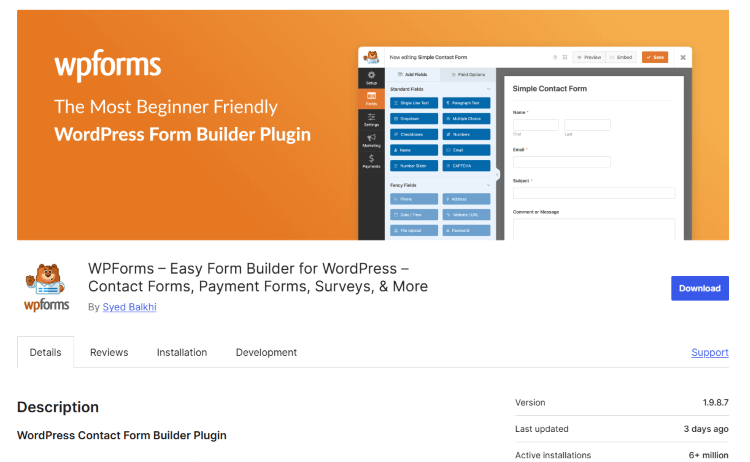Click the Comment or Message text area
The image size is (750, 462).
point(594,230)
